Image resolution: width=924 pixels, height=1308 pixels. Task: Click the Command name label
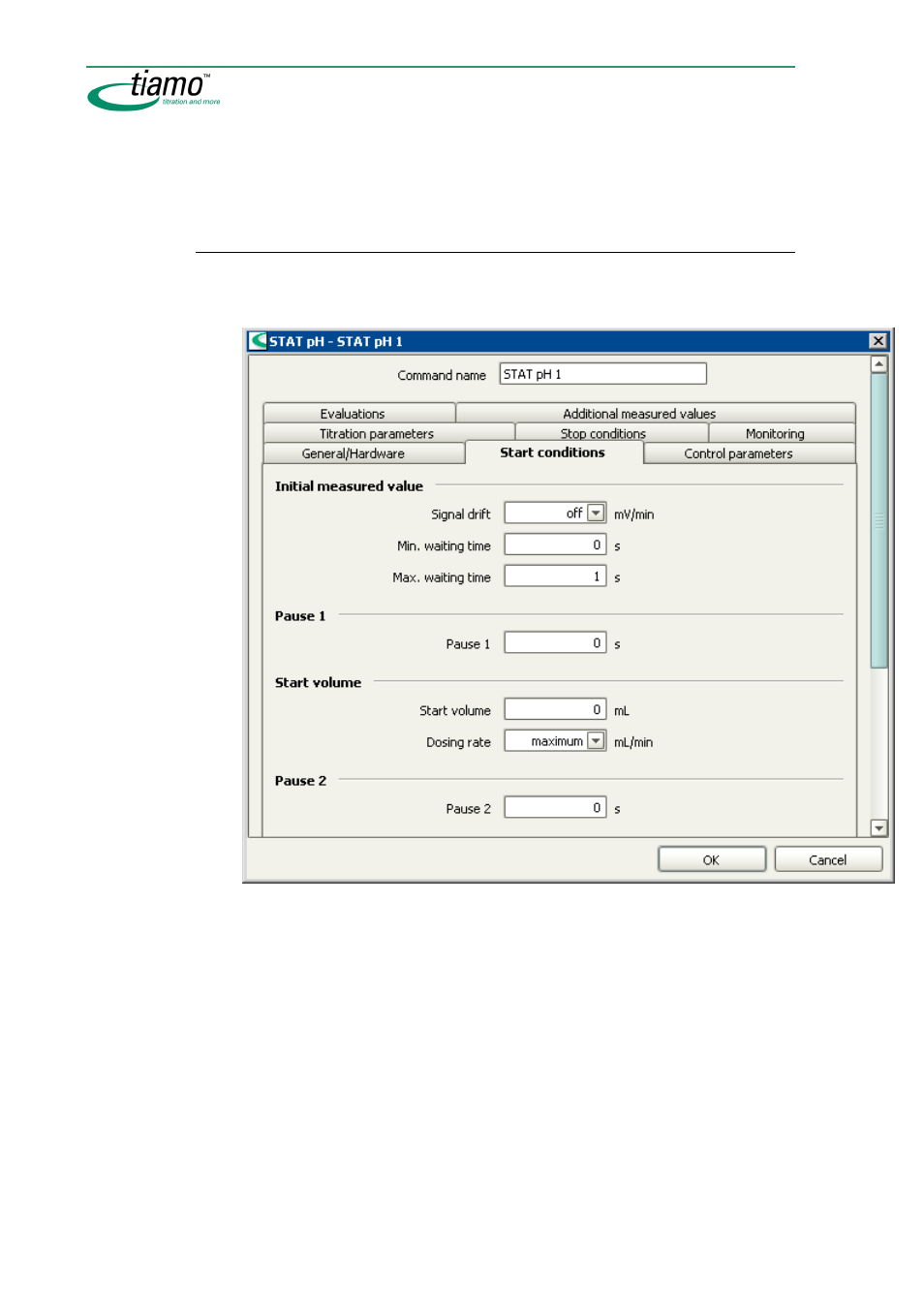coord(442,375)
